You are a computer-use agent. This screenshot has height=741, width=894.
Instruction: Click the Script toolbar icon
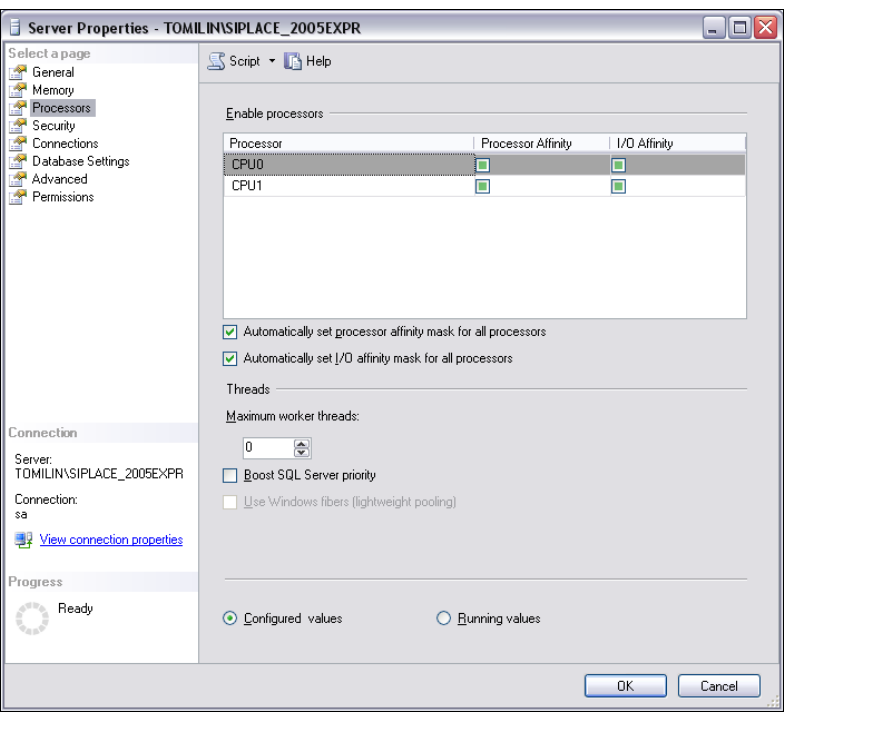point(216,61)
